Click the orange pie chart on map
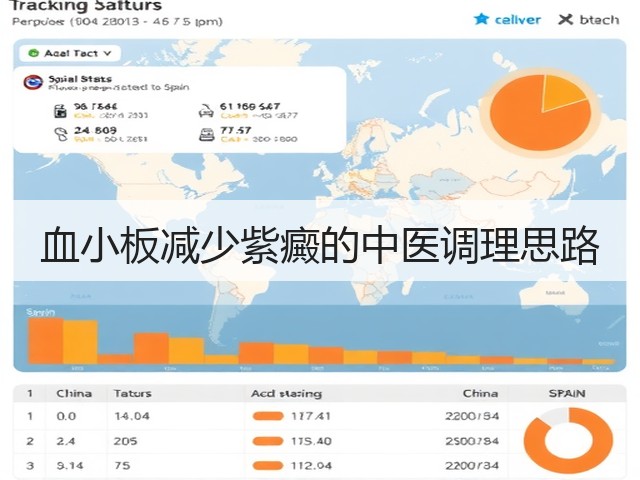 [540, 110]
